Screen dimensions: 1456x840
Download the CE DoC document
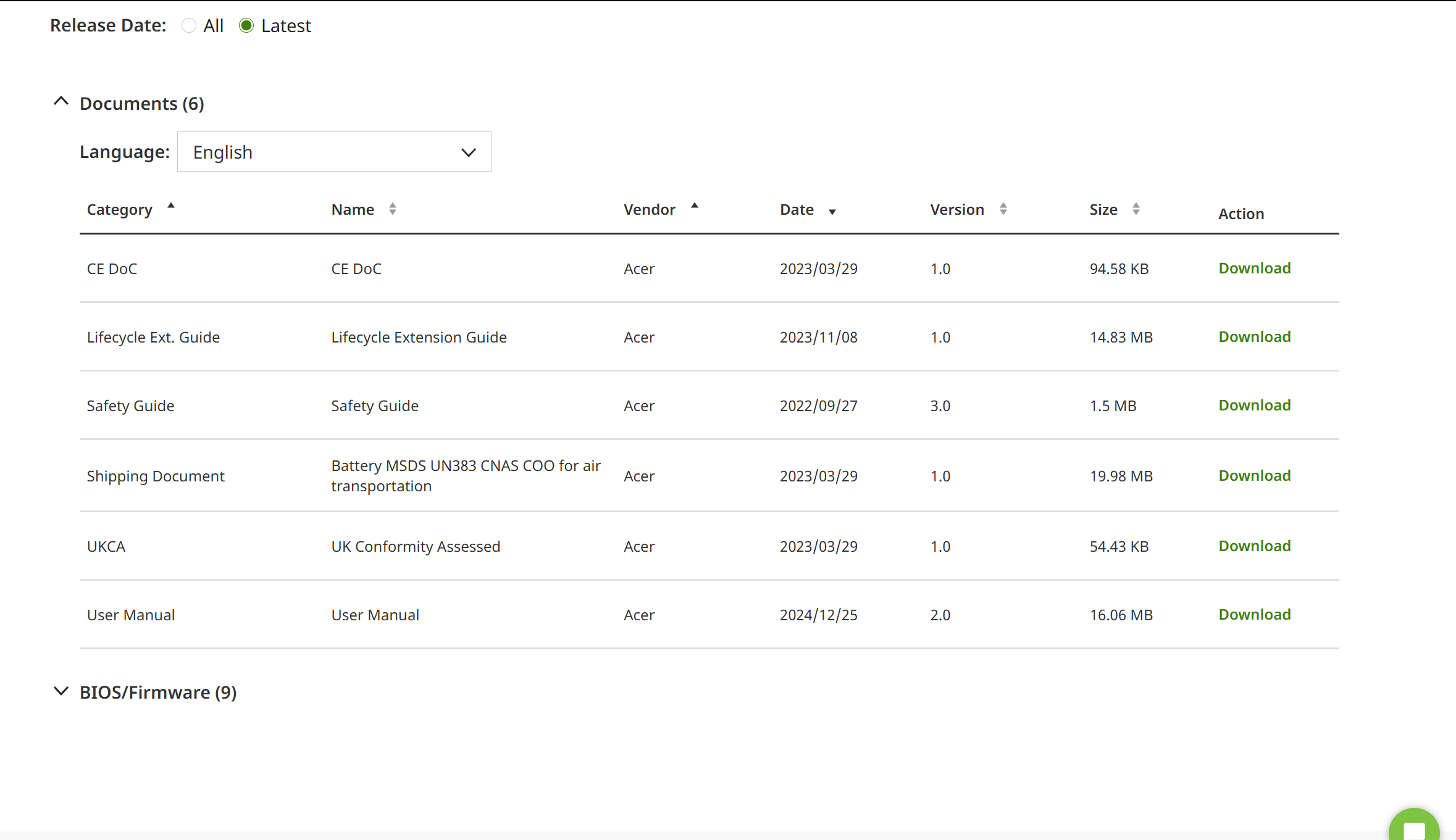click(x=1254, y=268)
